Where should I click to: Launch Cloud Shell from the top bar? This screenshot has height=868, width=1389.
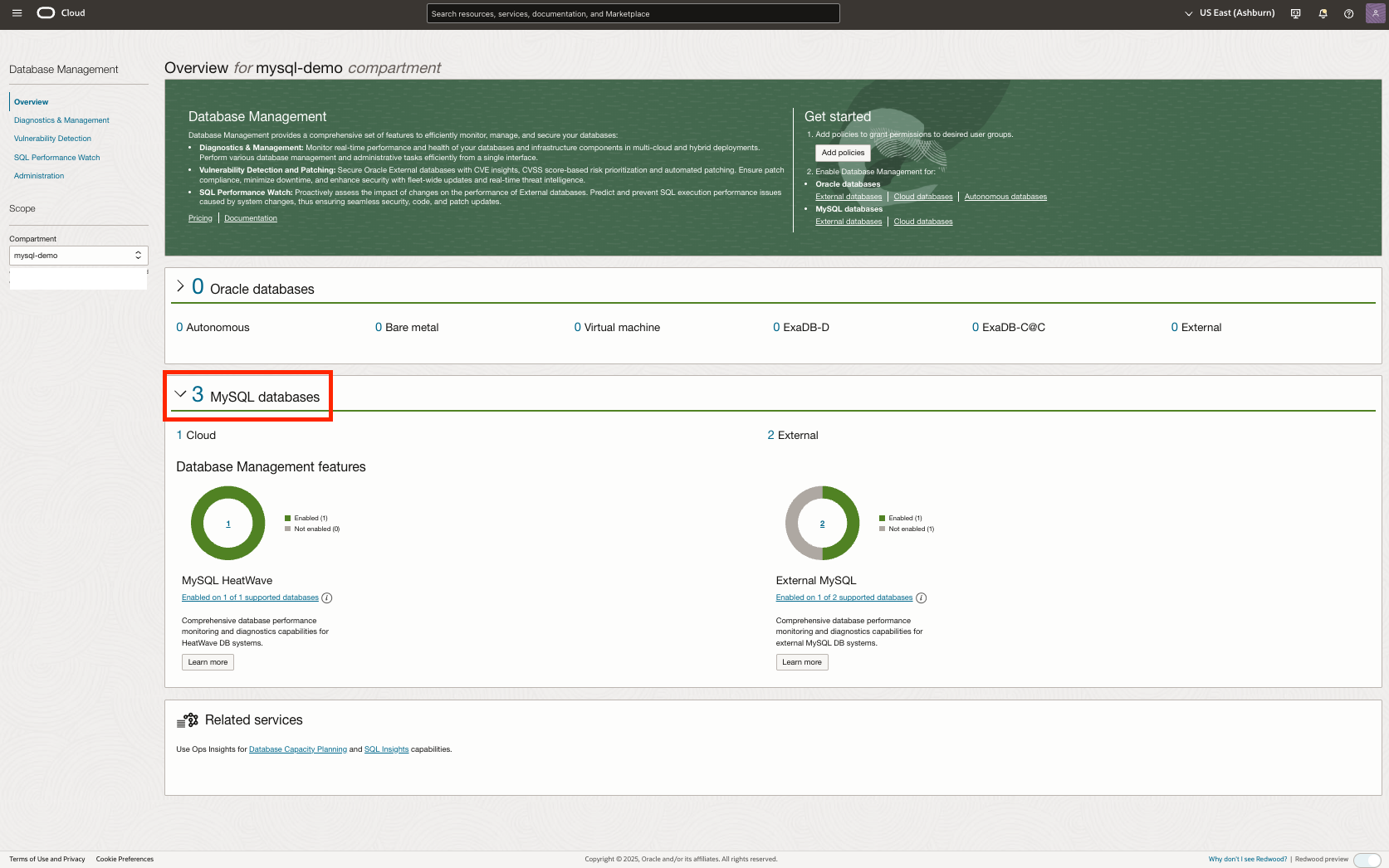tap(1295, 13)
